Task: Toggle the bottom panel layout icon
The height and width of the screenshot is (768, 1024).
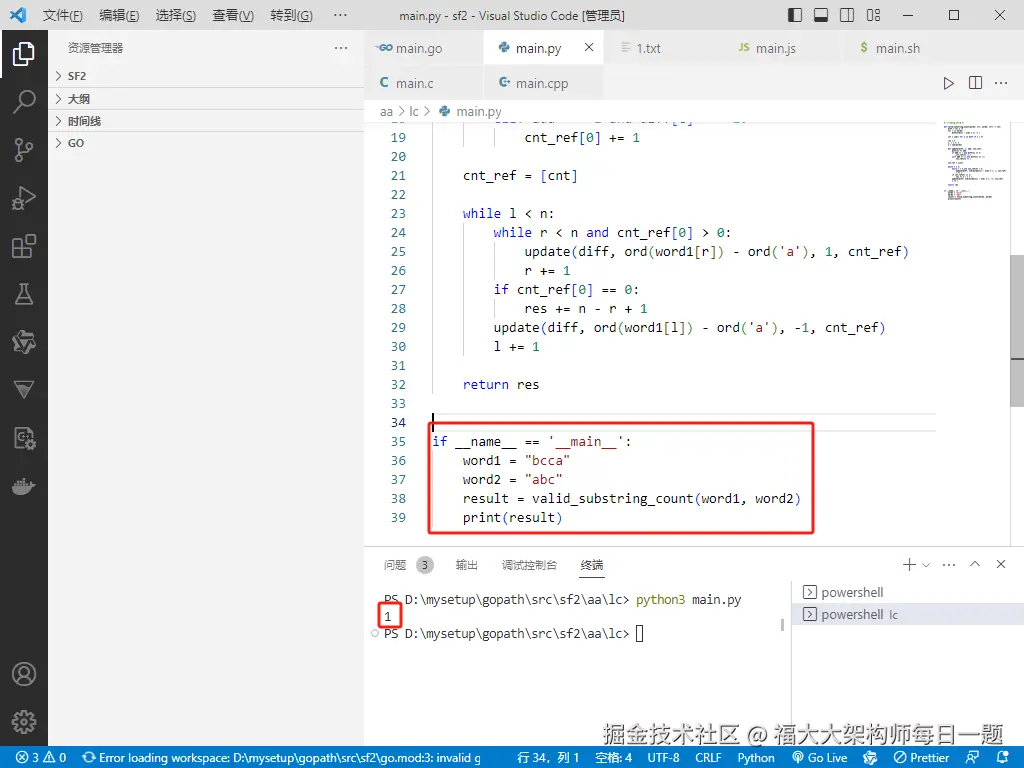Action: 821,15
